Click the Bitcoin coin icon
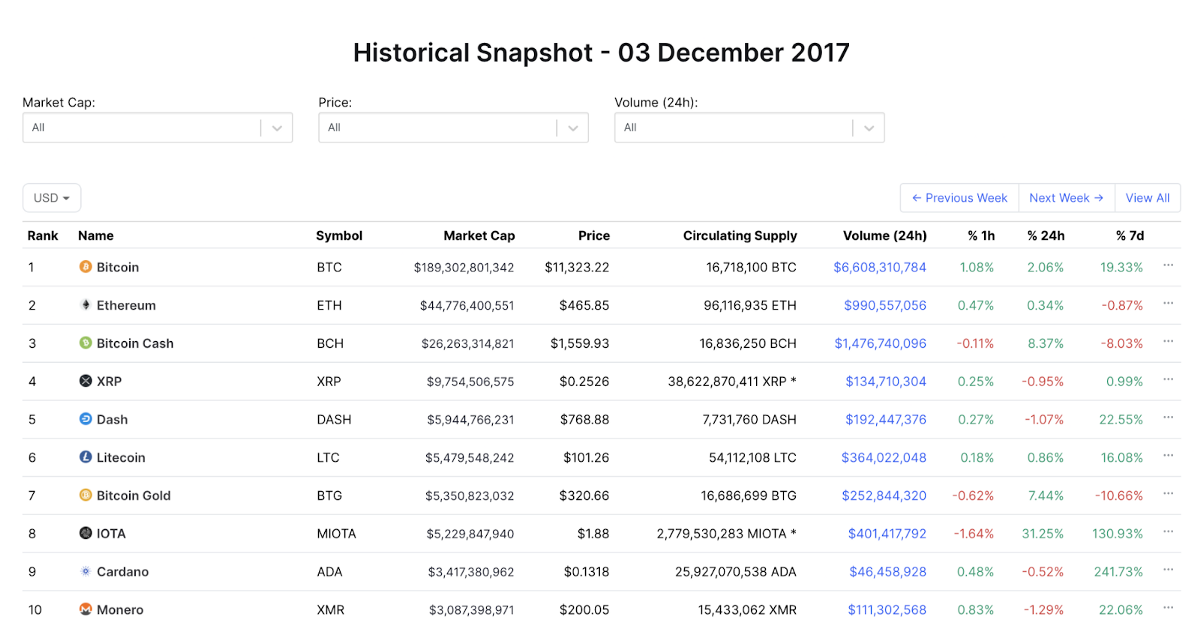This screenshot has height=628, width=1200. 85,267
